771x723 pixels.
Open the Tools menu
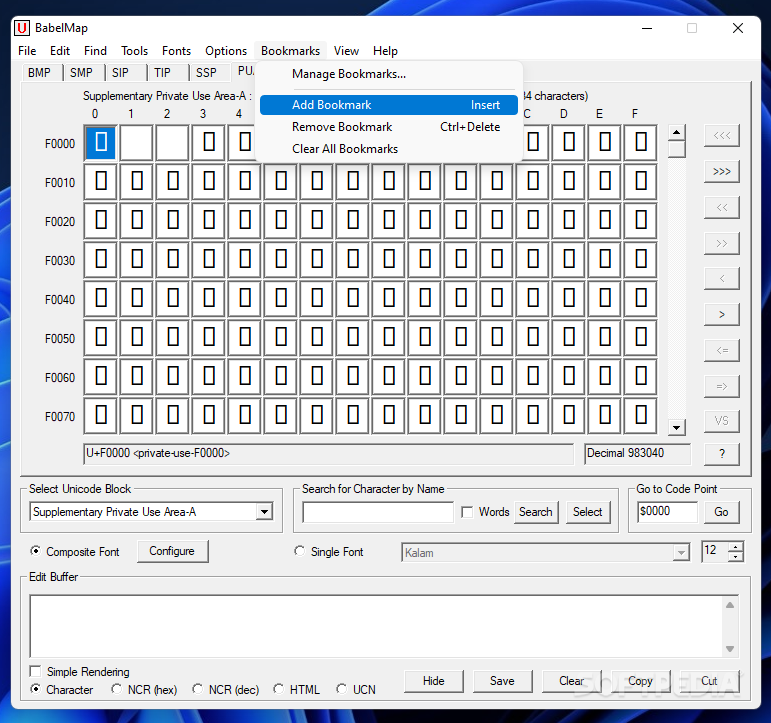134,51
